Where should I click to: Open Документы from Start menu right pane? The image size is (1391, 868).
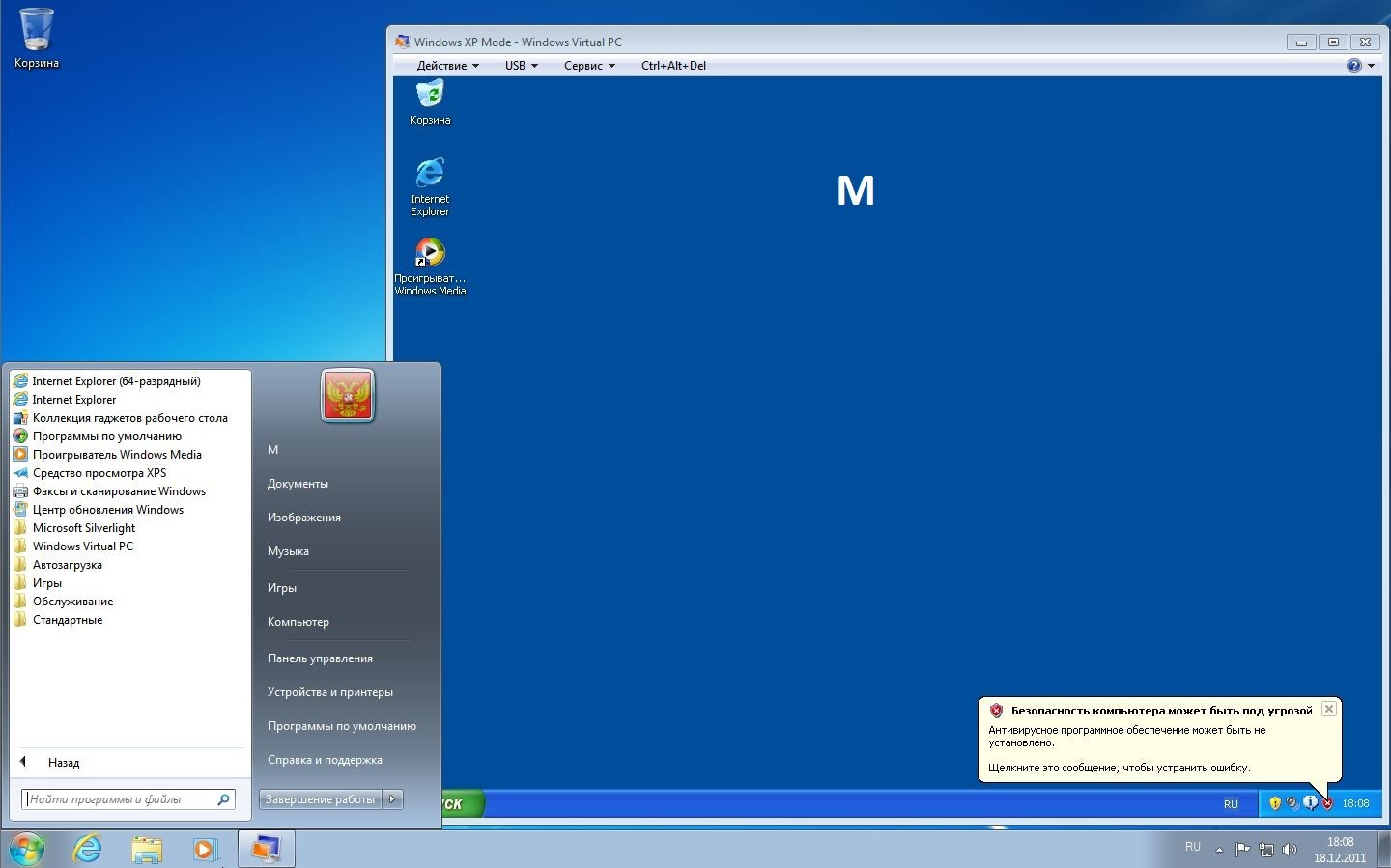point(298,484)
